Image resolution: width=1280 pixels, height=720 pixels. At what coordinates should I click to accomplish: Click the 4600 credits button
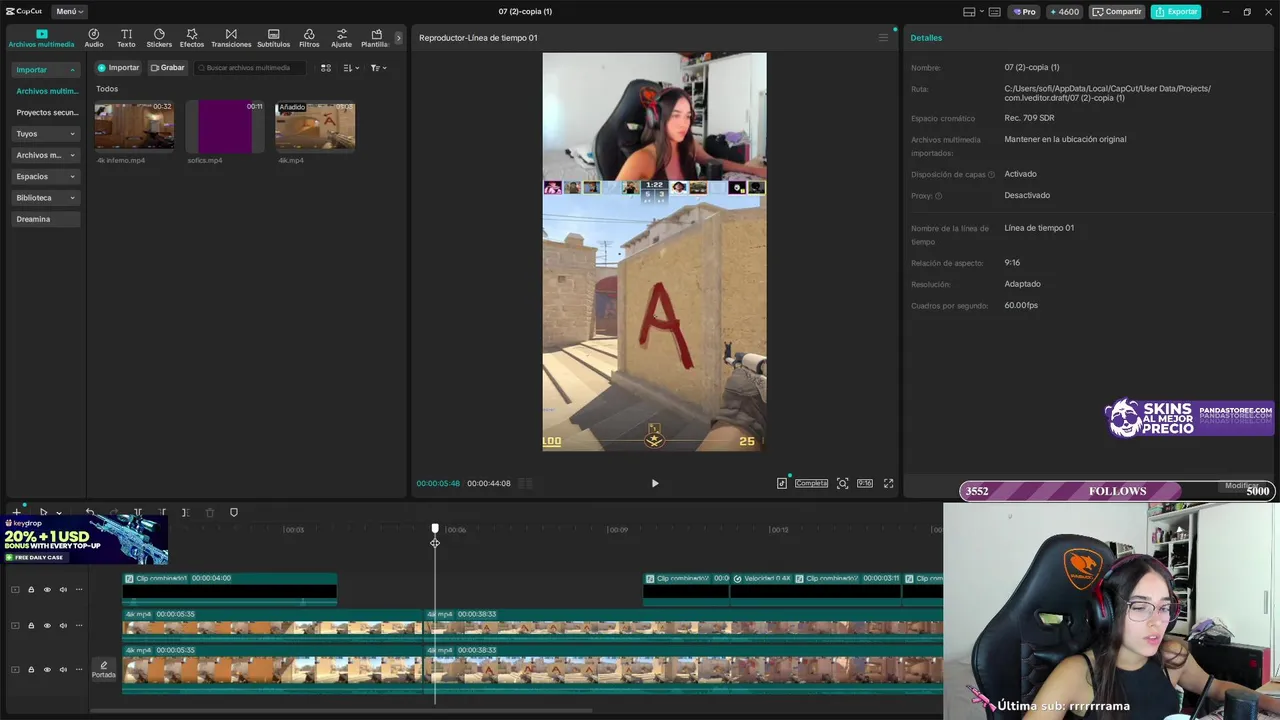(1064, 12)
